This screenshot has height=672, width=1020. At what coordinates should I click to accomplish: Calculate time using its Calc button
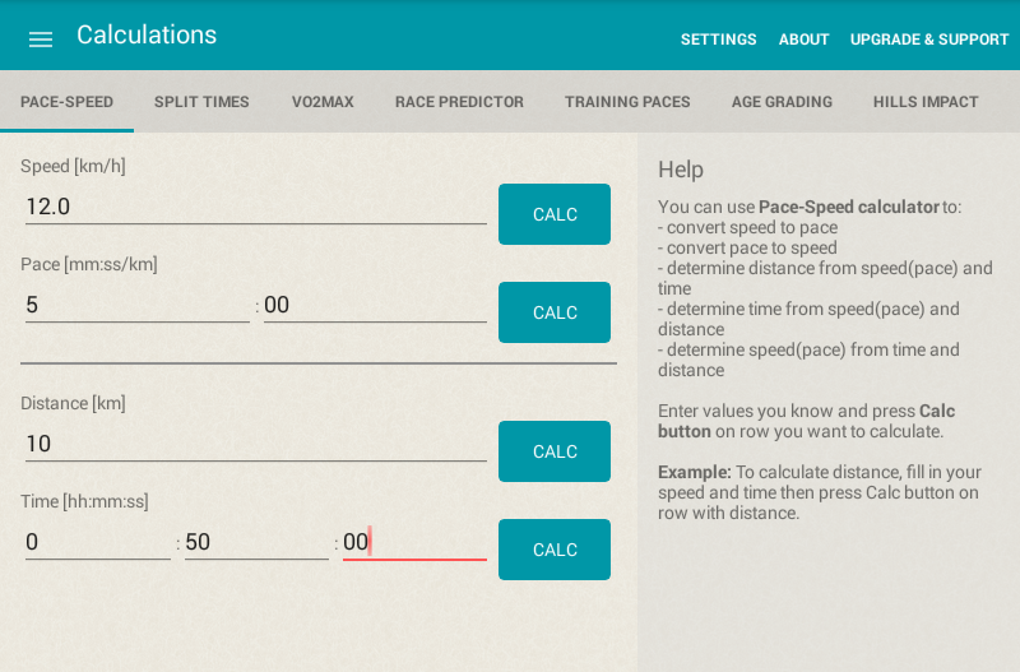point(554,549)
